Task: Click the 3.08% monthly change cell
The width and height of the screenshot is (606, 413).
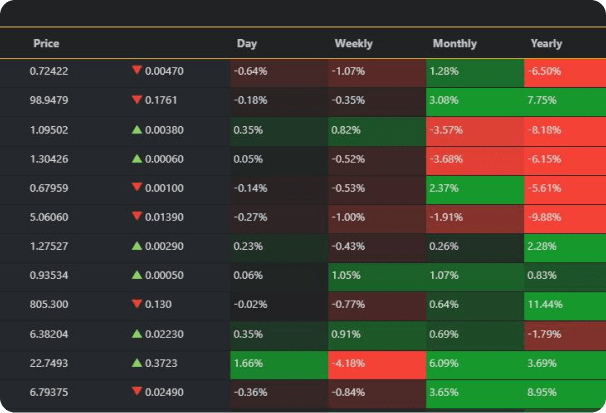Action: click(x=475, y=102)
